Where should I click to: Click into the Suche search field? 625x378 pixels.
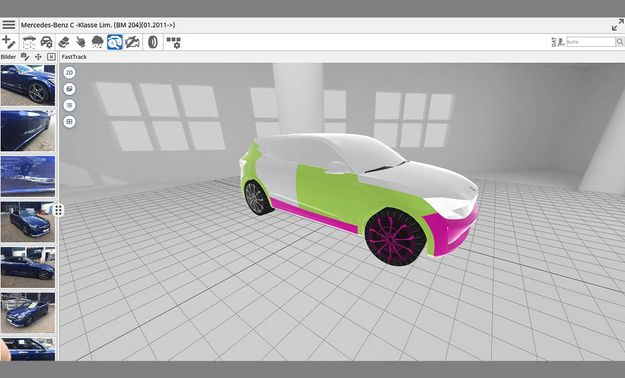(x=590, y=41)
